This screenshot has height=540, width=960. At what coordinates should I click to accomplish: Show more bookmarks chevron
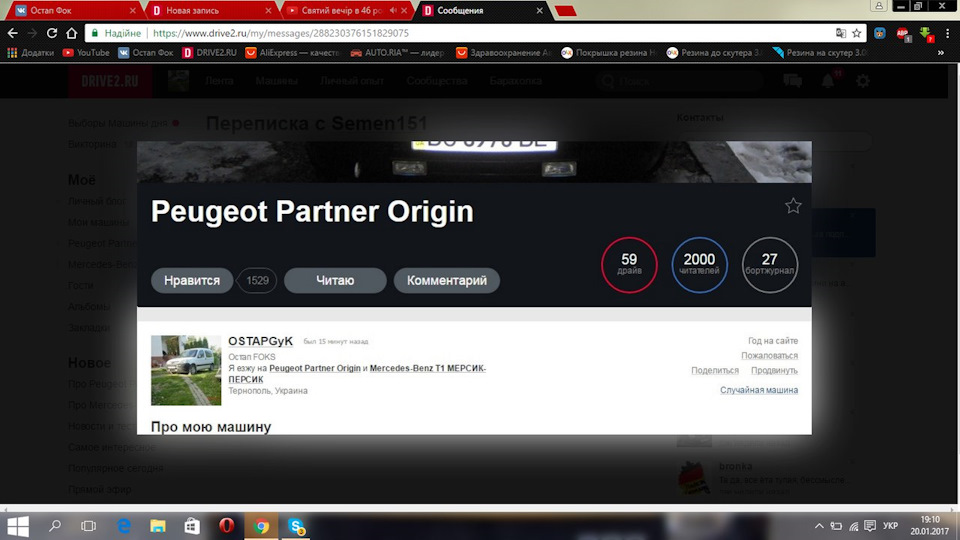tap(941, 53)
